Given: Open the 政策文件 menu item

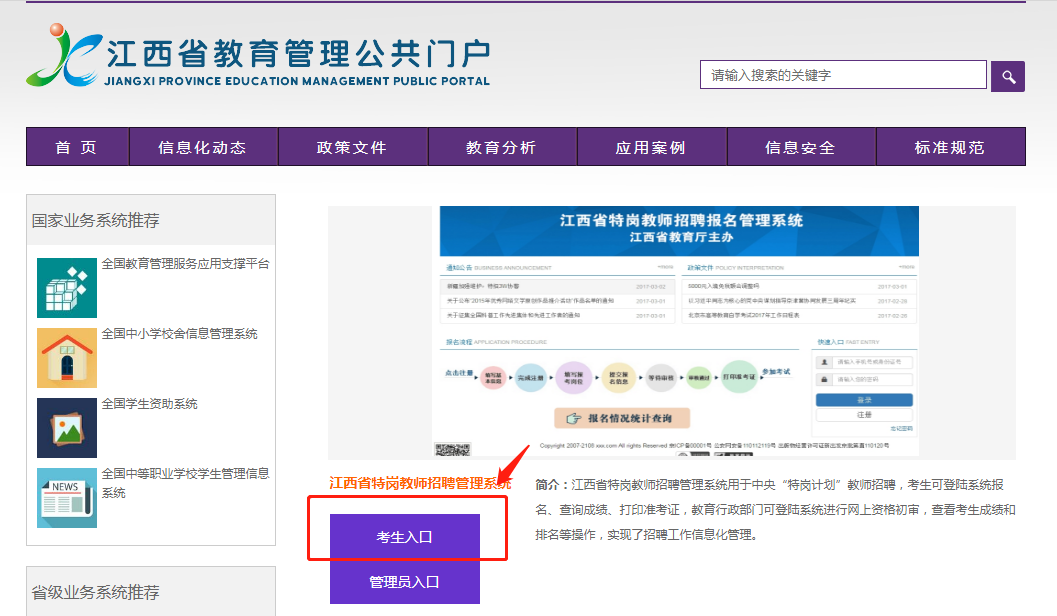Looking at the screenshot, I should pyautogui.click(x=352, y=147).
